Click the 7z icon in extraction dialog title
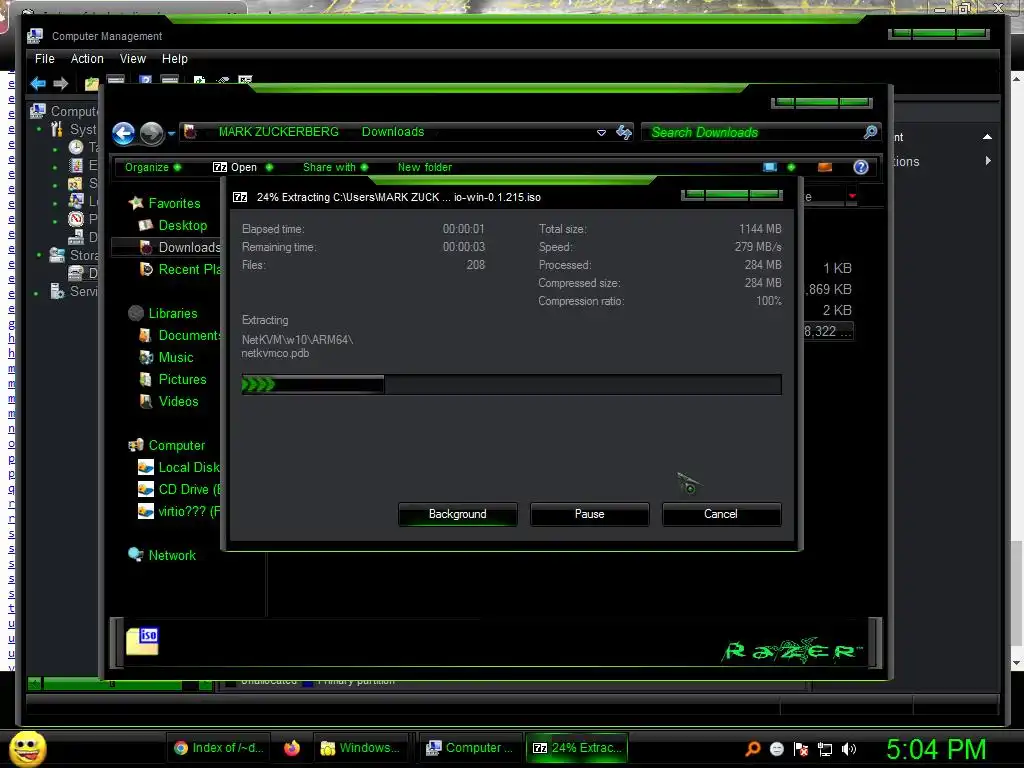Viewport: 1024px width, 768px height. [240, 197]
